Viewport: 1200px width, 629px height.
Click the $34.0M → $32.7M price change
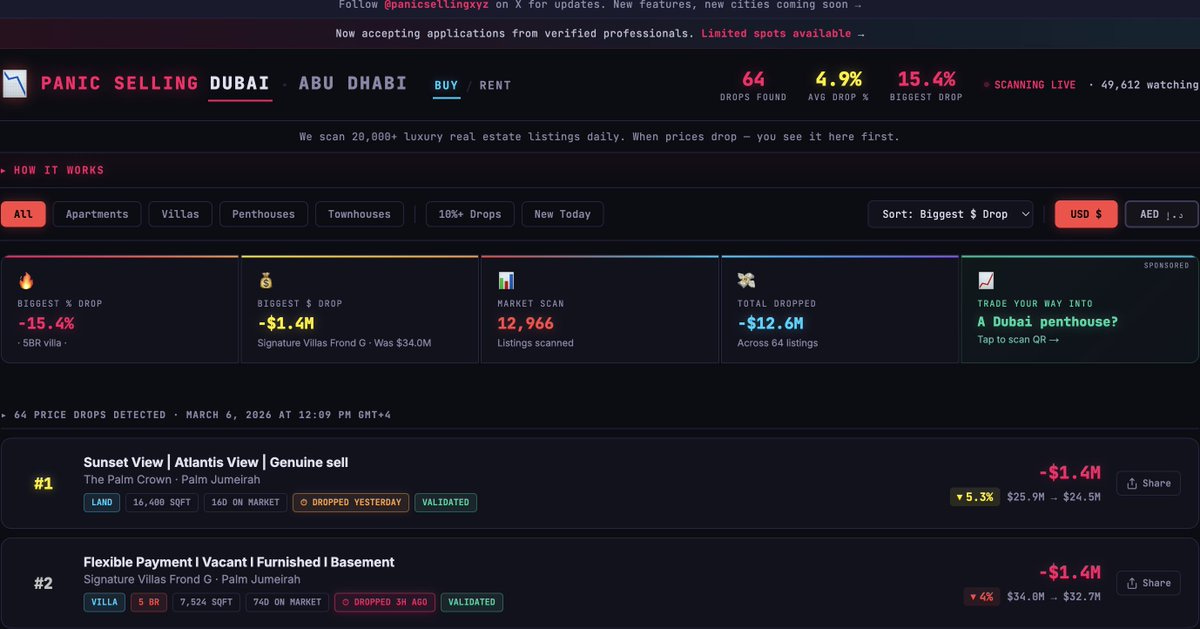tap(1053, 597)
